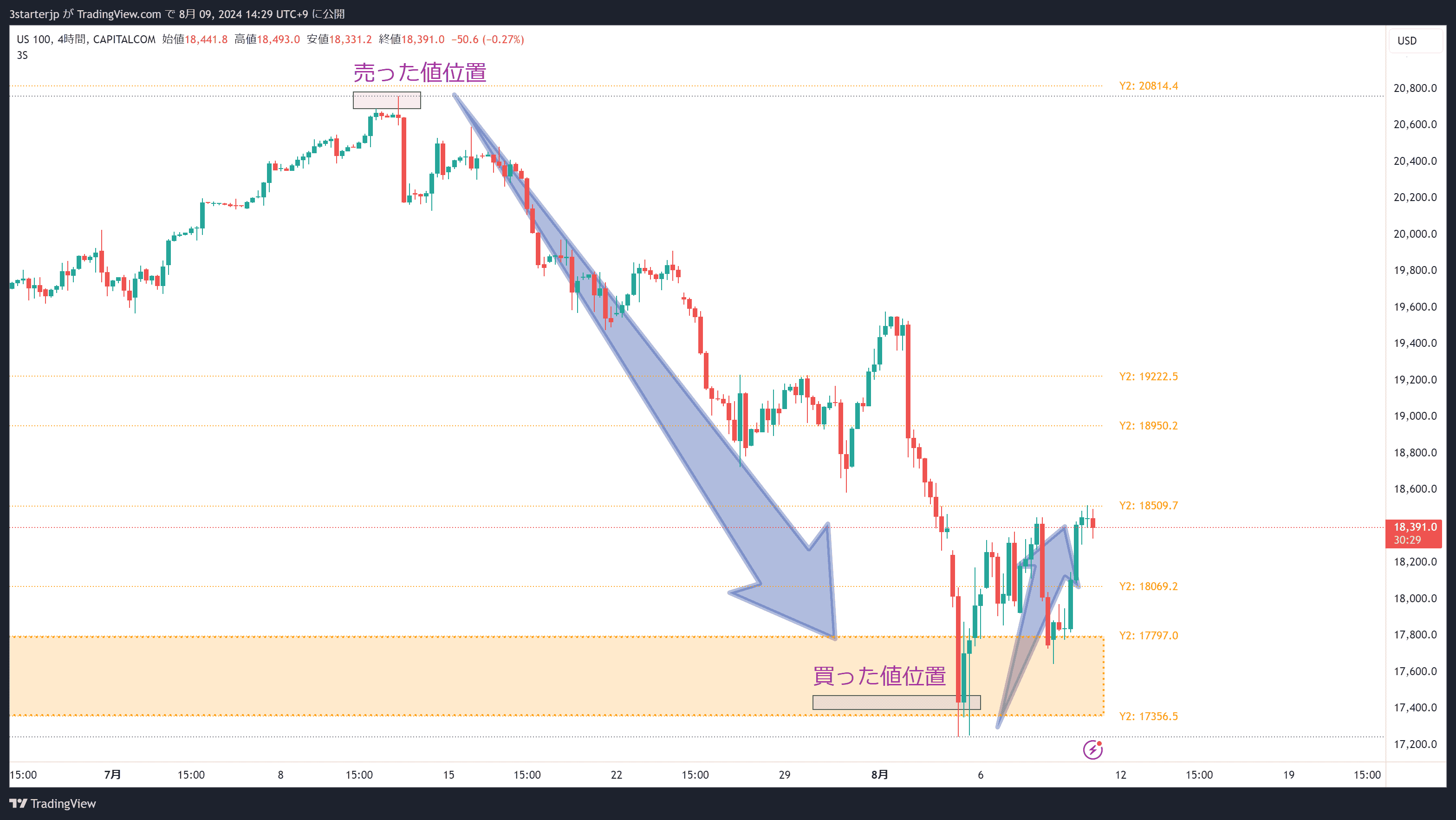
Task: Click the Y2: 19222.5 level label
Action: tap(1148, 377)
